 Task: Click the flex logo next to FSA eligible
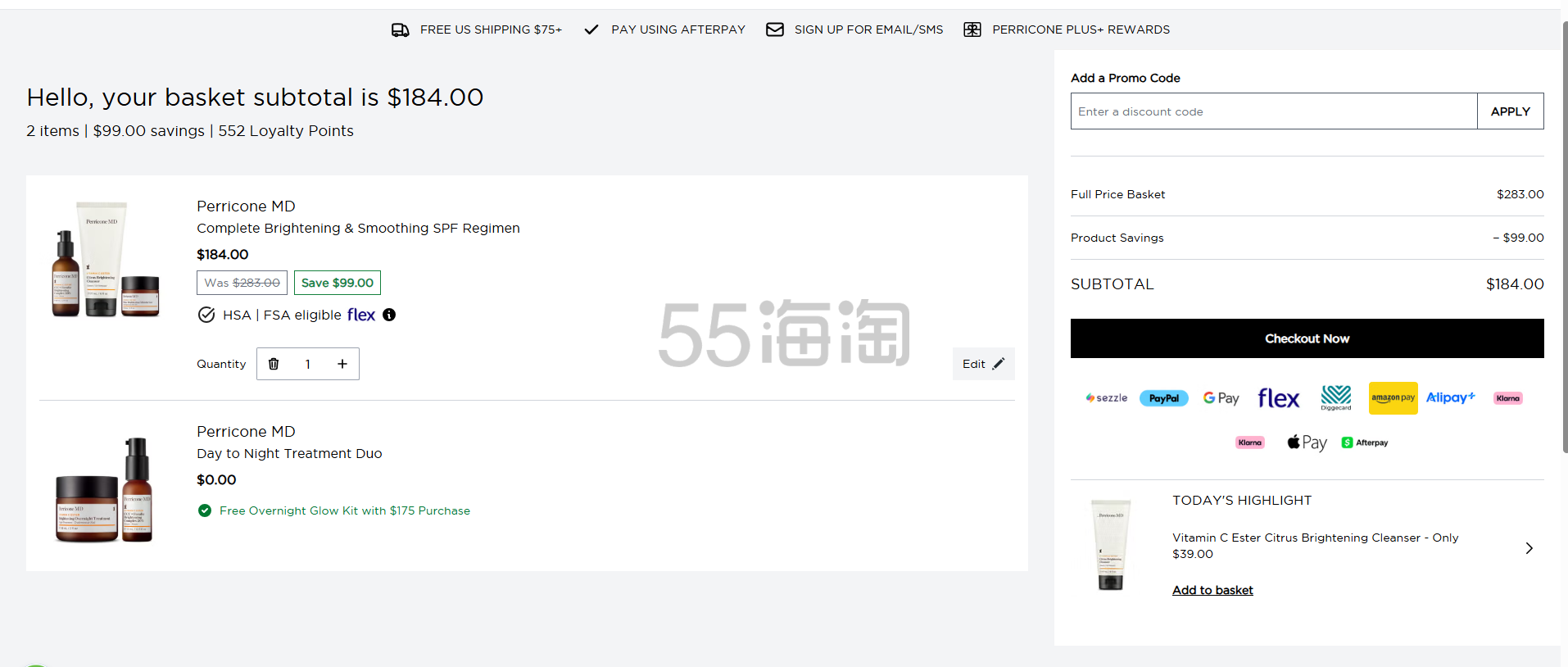point(361,315)
